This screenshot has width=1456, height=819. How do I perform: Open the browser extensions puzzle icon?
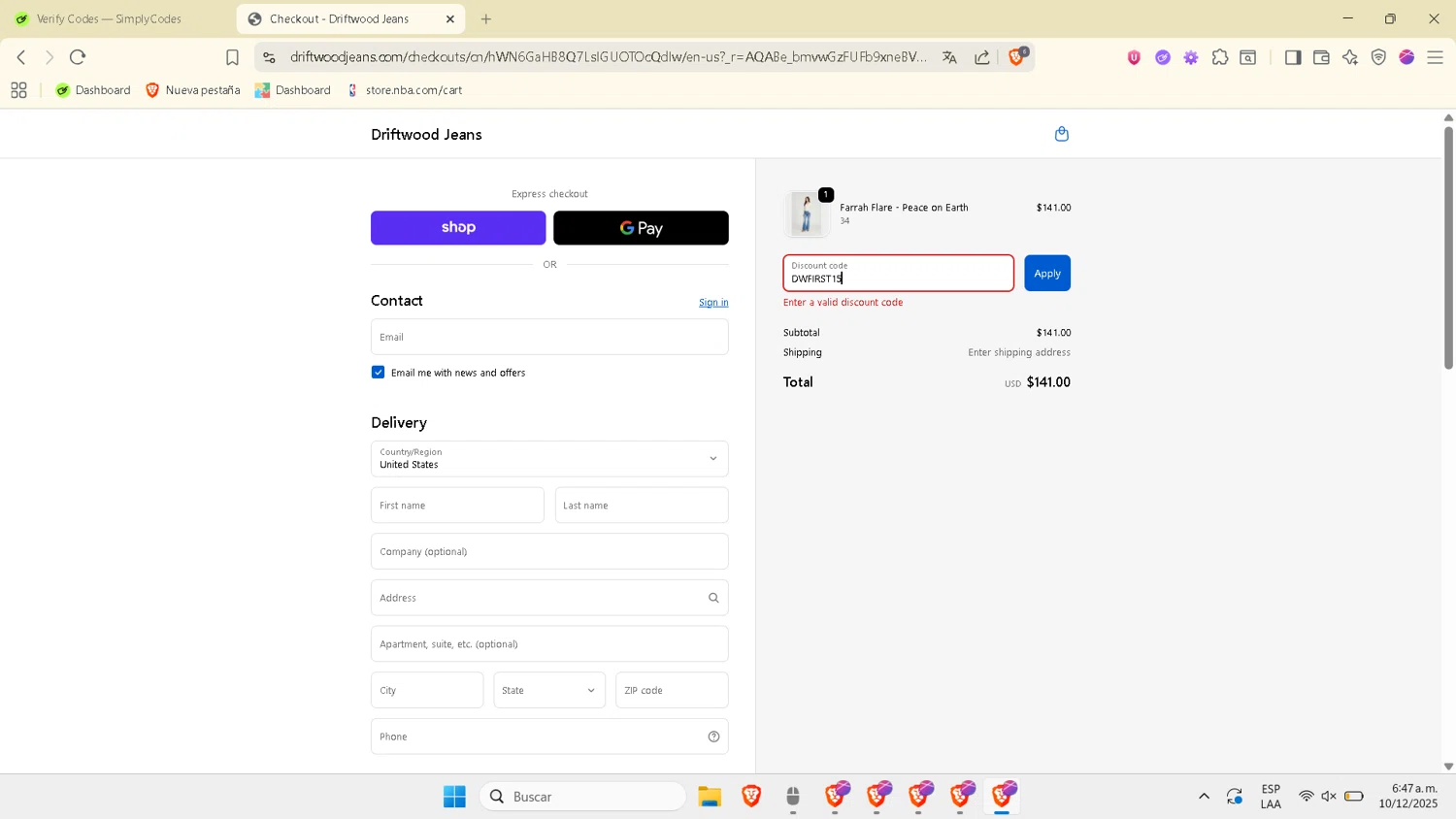[x=1220, y=57]
